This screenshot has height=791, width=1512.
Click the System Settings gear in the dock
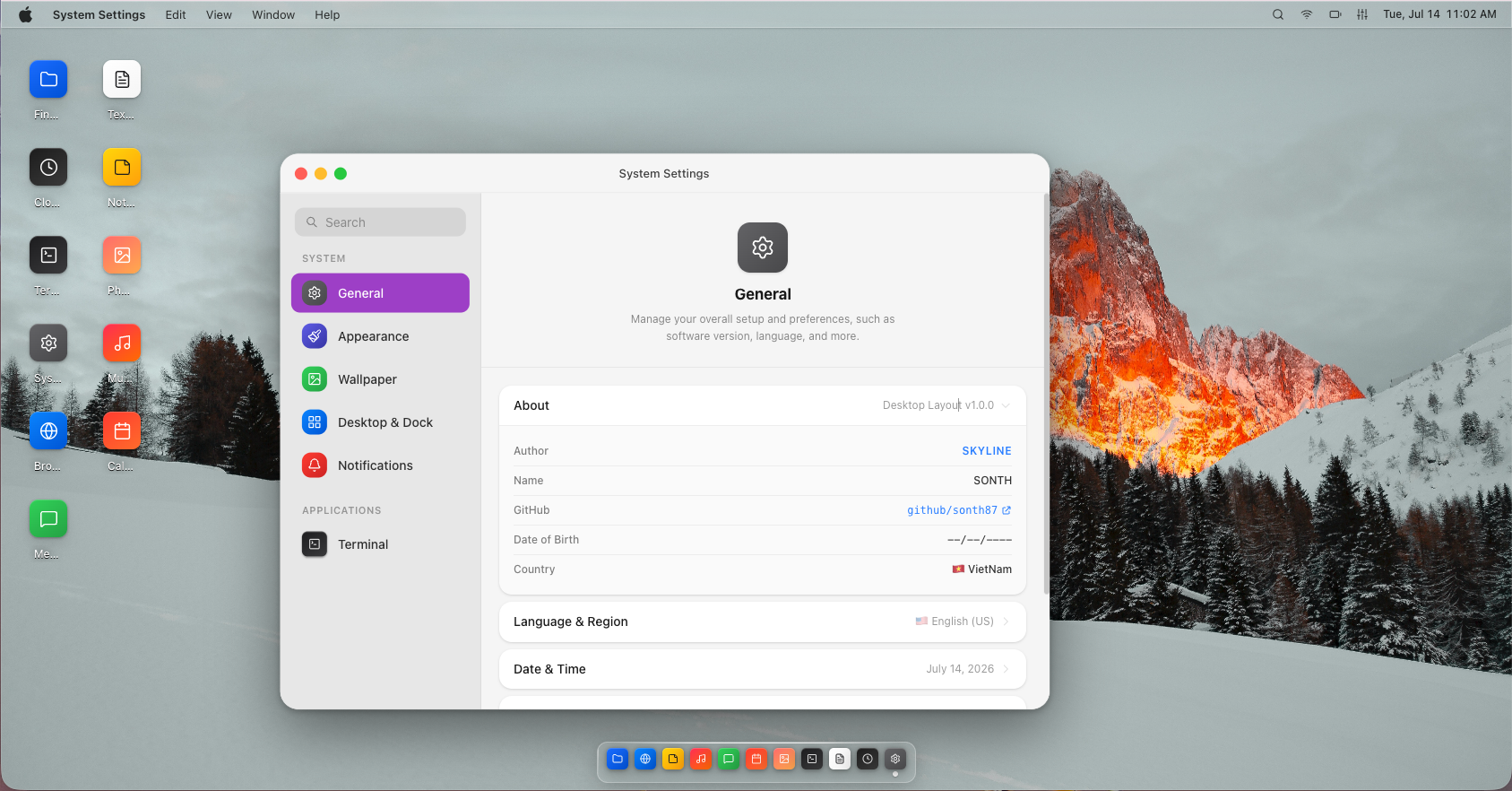(895, 759)
